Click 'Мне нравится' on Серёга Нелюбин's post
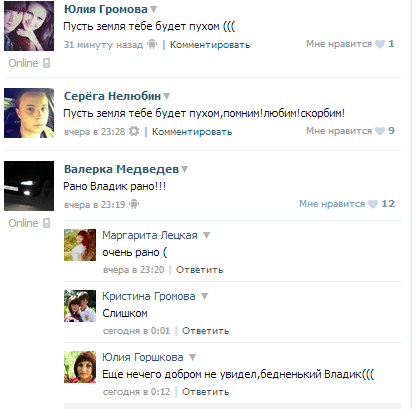Viewport: 412px width, 409px height. (339, 131)
